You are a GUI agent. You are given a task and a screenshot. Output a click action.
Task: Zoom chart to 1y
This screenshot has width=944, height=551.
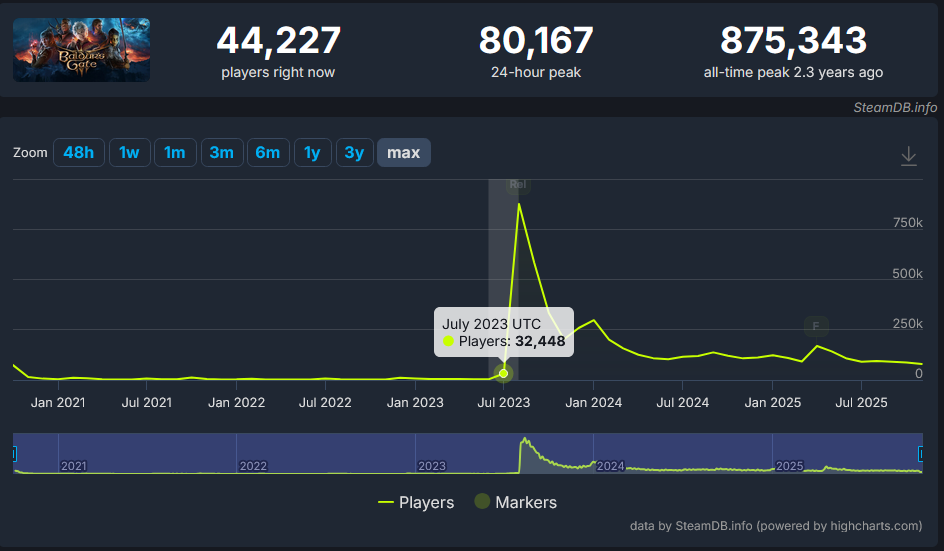tap(312, 152)
